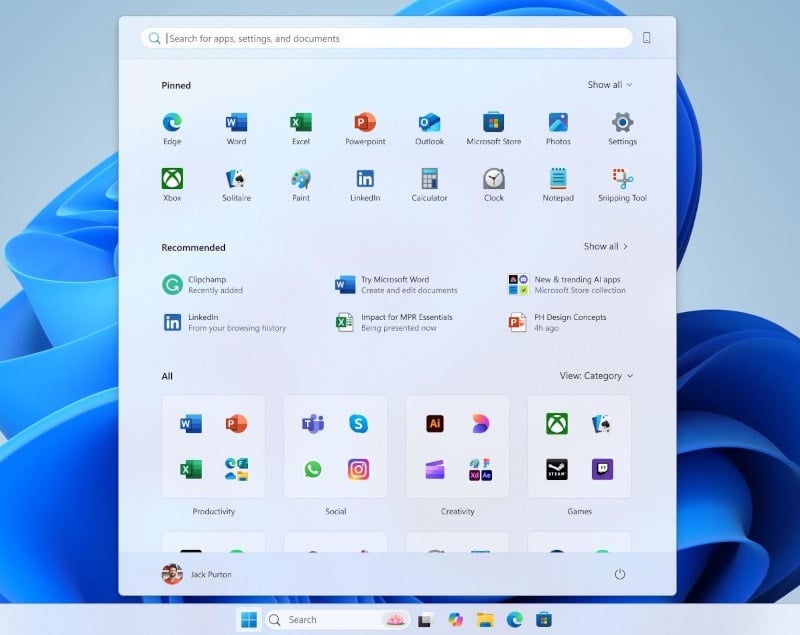Viewport: 800px width, 635px height.
Task: Open Impact for MPR Essentials workbook
Action: (x=394, y=322)
